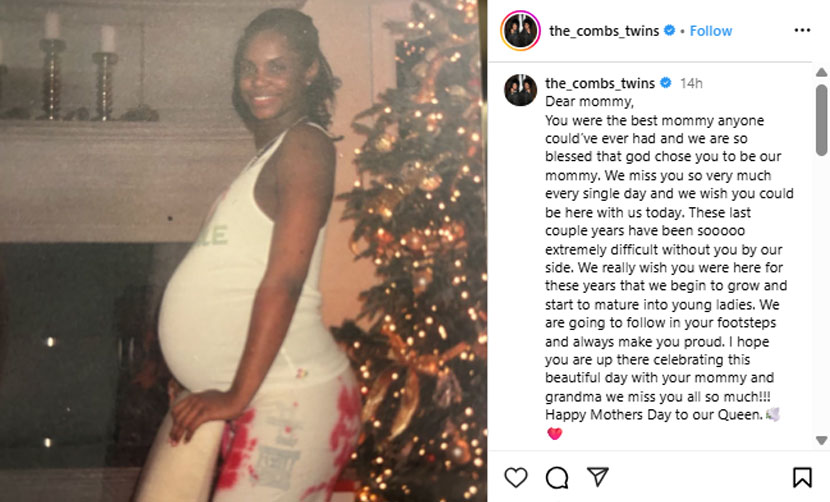Click the caption scrollbar thumb
Screen dimensions: 830x502
click(821, 120)
